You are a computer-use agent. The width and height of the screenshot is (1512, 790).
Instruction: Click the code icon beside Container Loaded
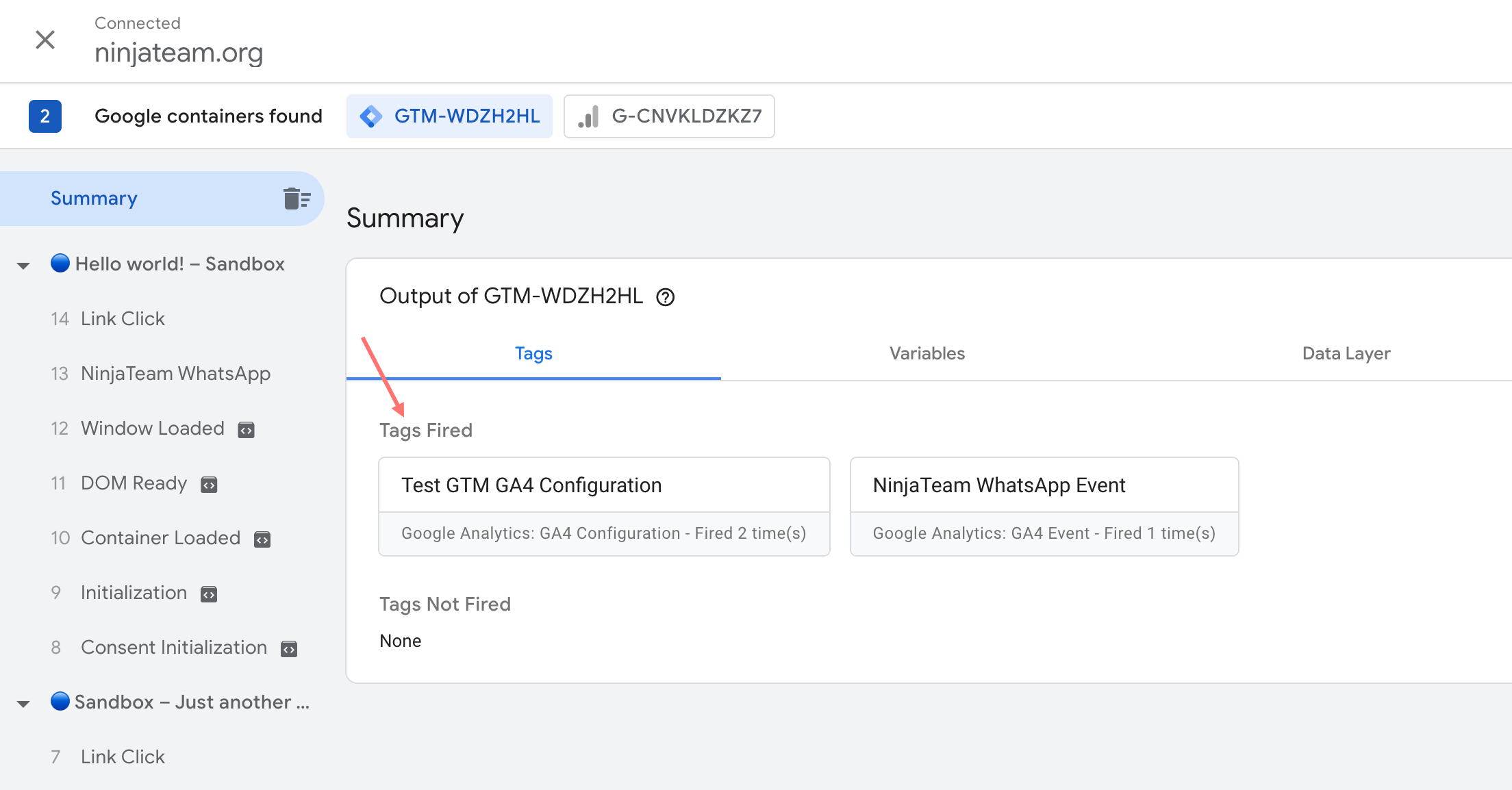(x=262, y=539)
